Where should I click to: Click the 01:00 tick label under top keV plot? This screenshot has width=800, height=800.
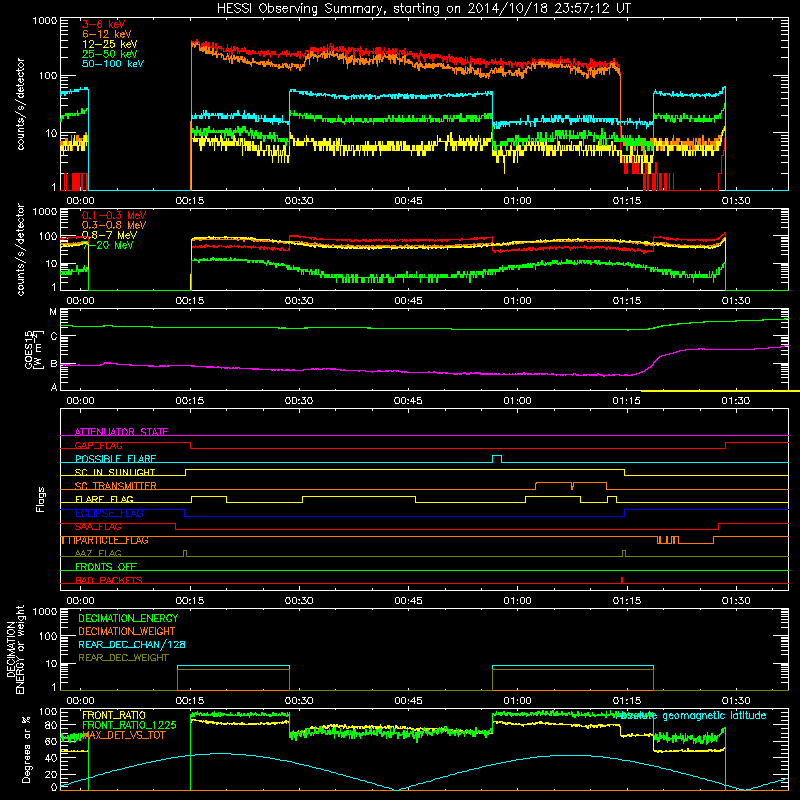click(x=517, y=201)
